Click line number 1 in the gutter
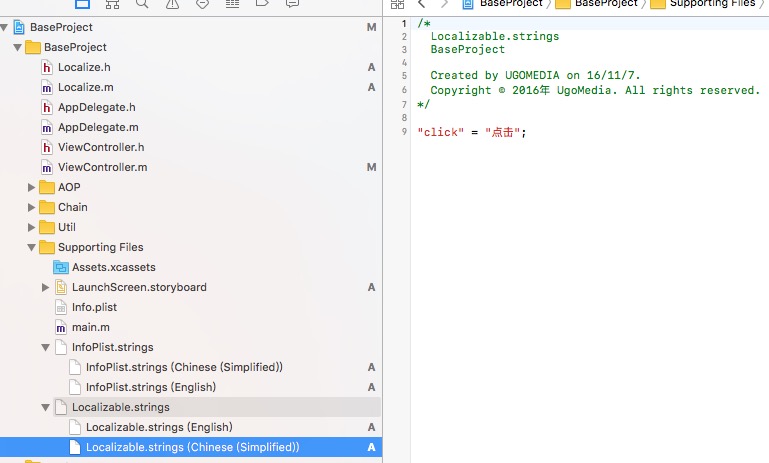The width and height of the screenshot is (769, 463). point(404,24)
